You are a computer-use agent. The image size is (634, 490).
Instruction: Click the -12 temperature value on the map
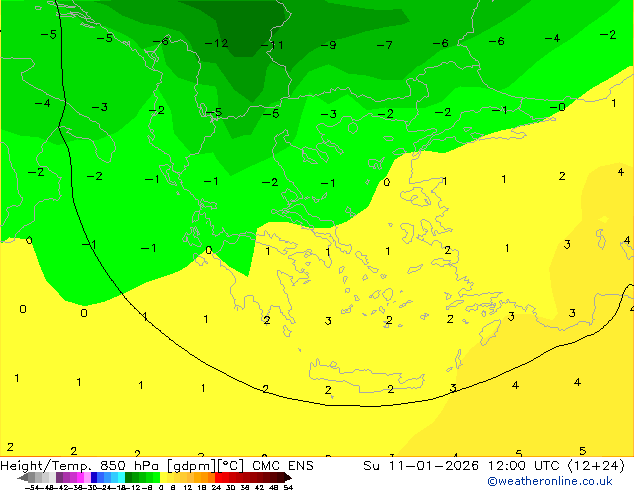click(x=217, y=43)
